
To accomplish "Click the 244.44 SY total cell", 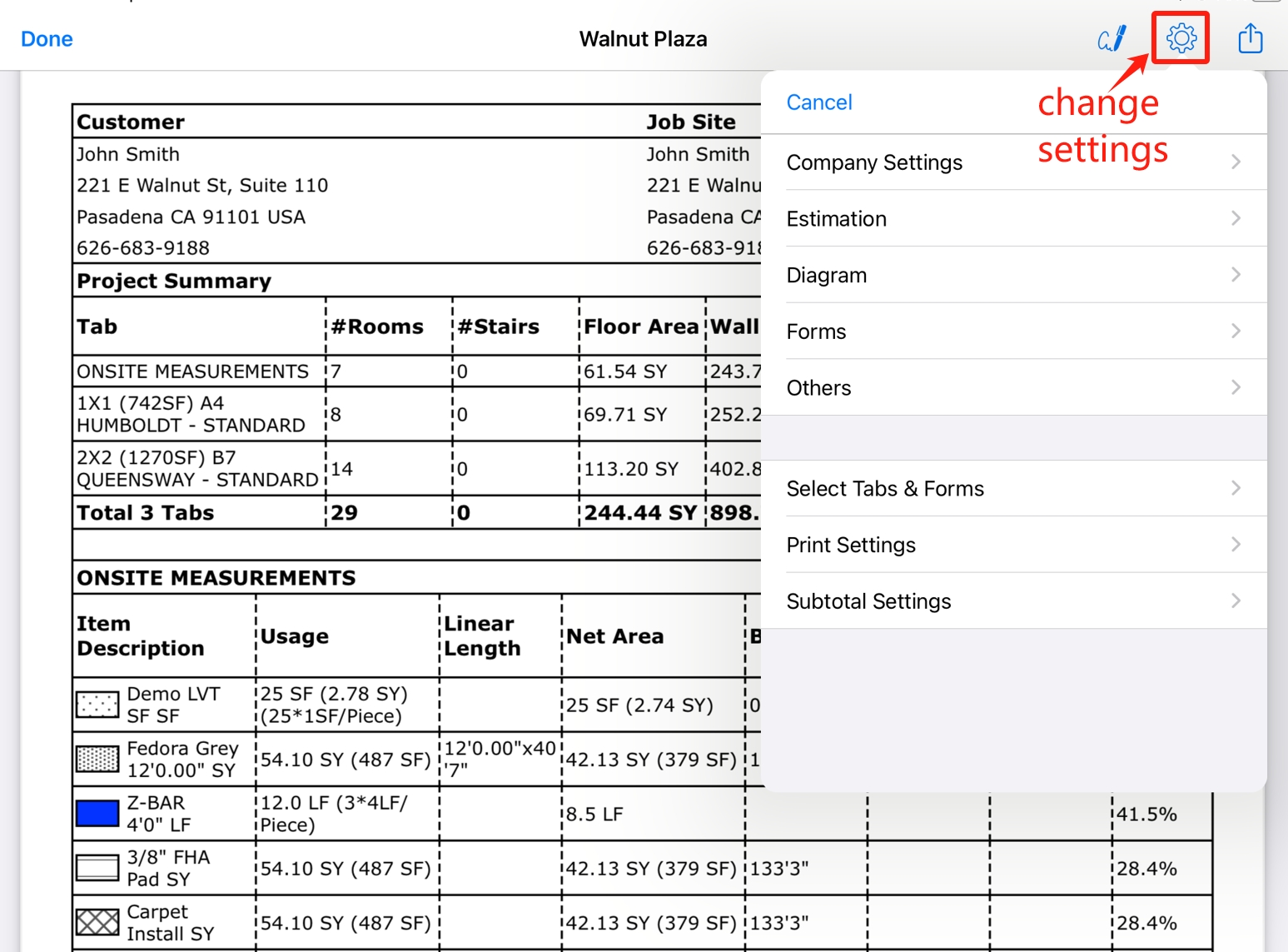I will click(640, 513).
